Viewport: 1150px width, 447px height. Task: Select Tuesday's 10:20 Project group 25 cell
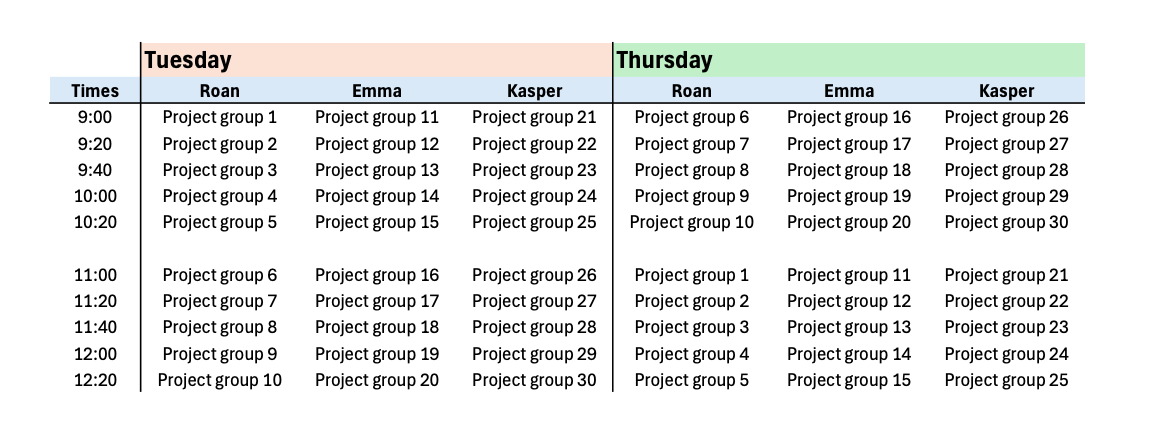(534, 222)
